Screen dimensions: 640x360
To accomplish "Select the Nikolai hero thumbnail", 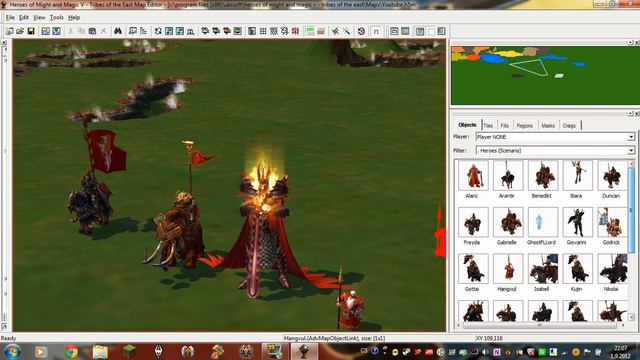I will tap(612, 269).
